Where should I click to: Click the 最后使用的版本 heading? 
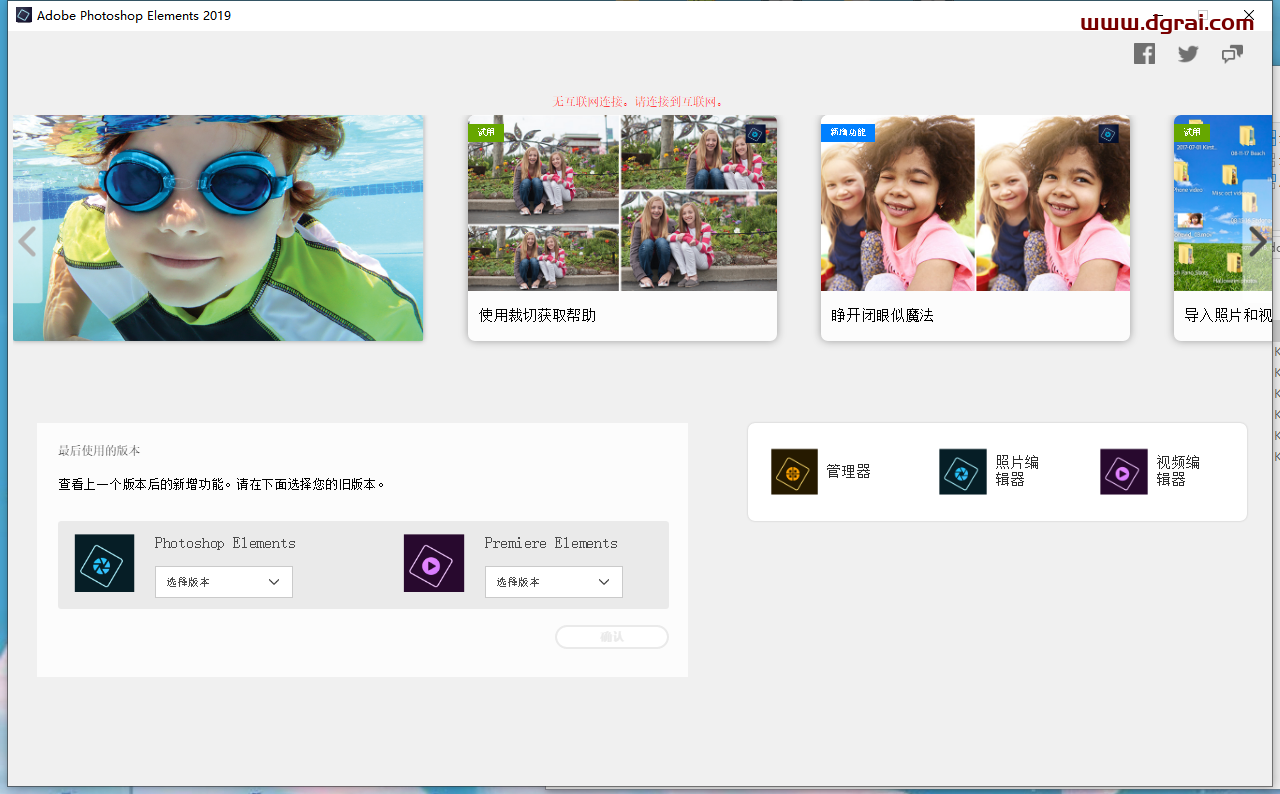point(99,451)
